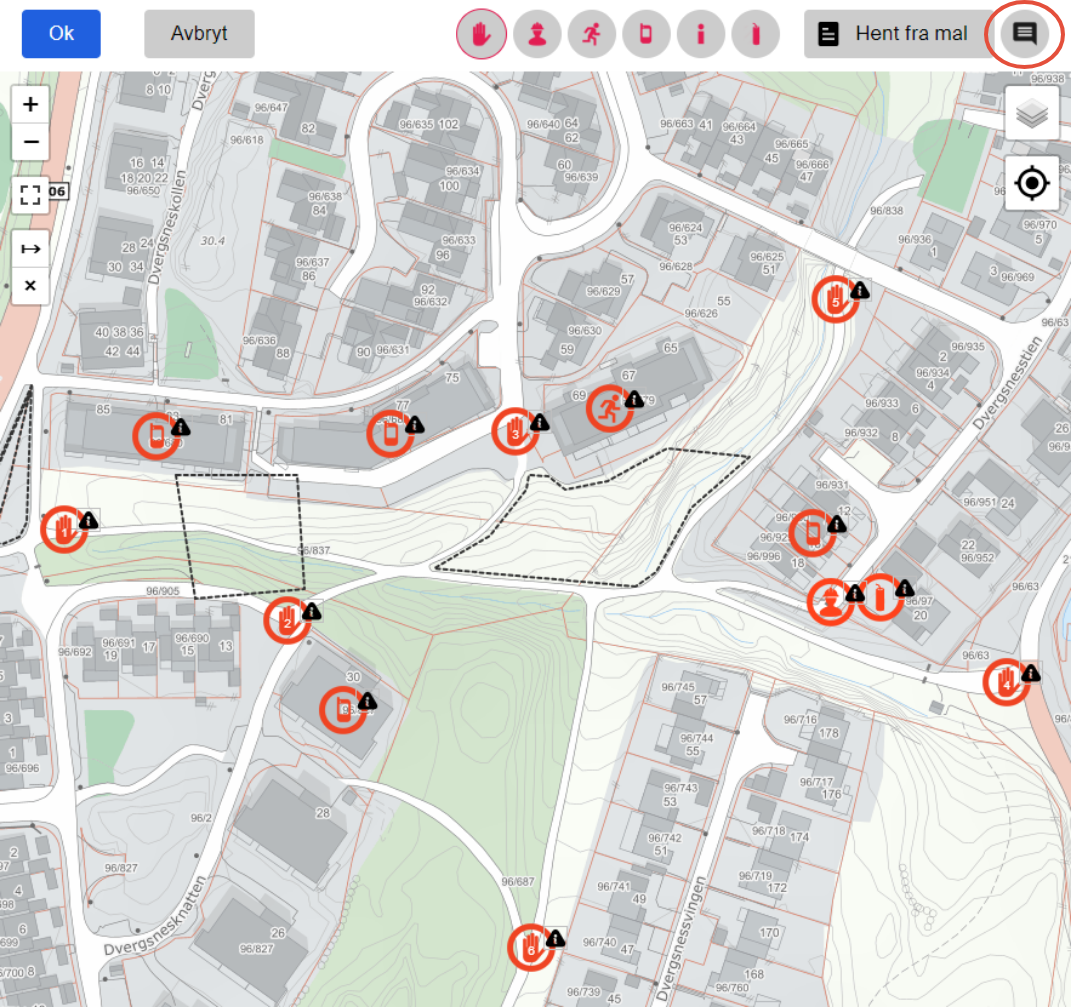Select the phone marker tool in toolbar

pyautogui.click(x=645, y=33)
